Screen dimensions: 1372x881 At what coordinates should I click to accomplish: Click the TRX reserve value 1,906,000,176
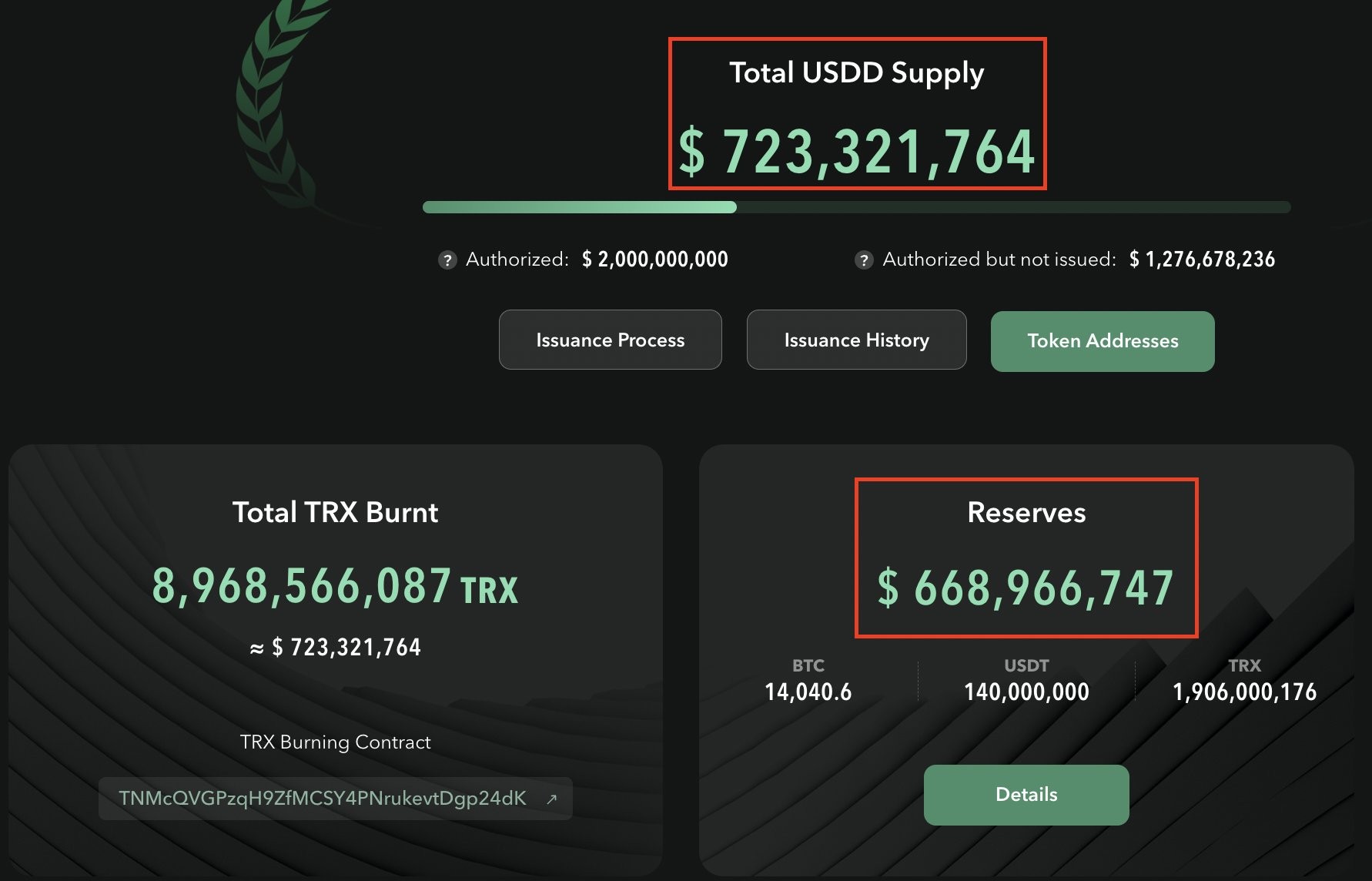1244,692
